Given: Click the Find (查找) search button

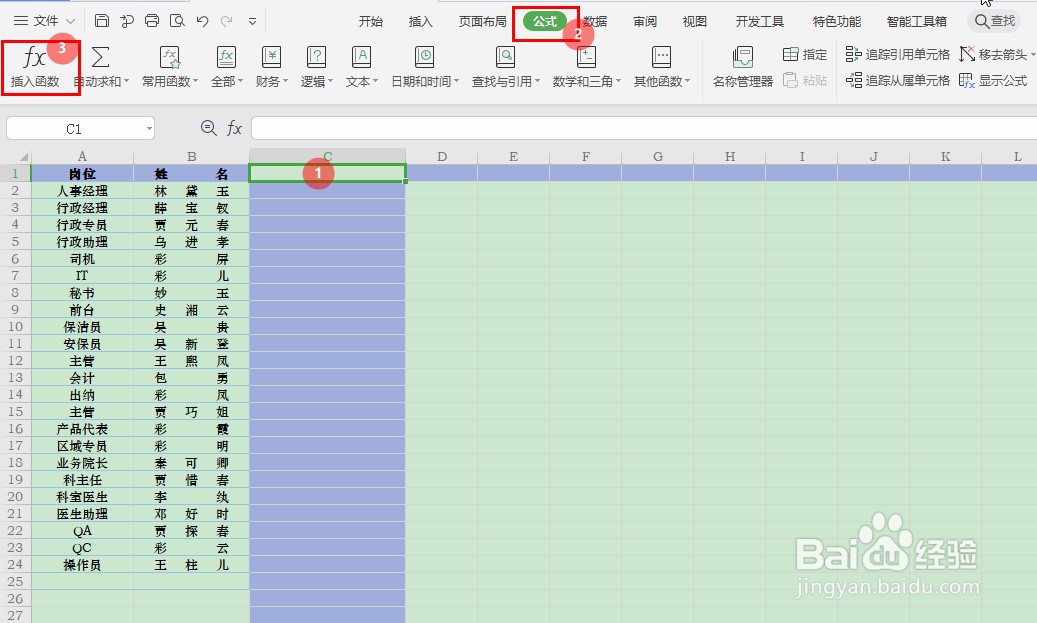Looking at the screenshot, I should pyautogui.click(x=995, y=21).
